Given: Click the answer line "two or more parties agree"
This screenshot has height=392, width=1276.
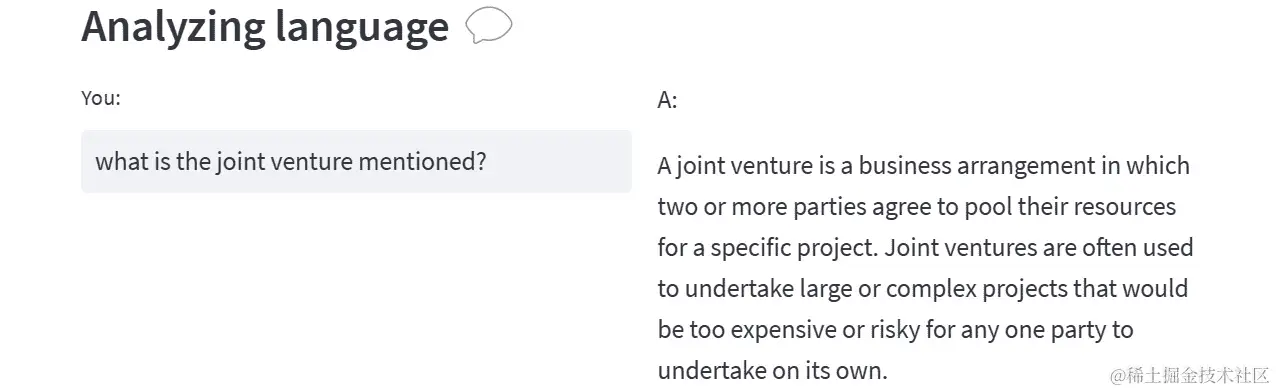Looking at the screenshot, I should pyautogui.click(x=916, y=207).
